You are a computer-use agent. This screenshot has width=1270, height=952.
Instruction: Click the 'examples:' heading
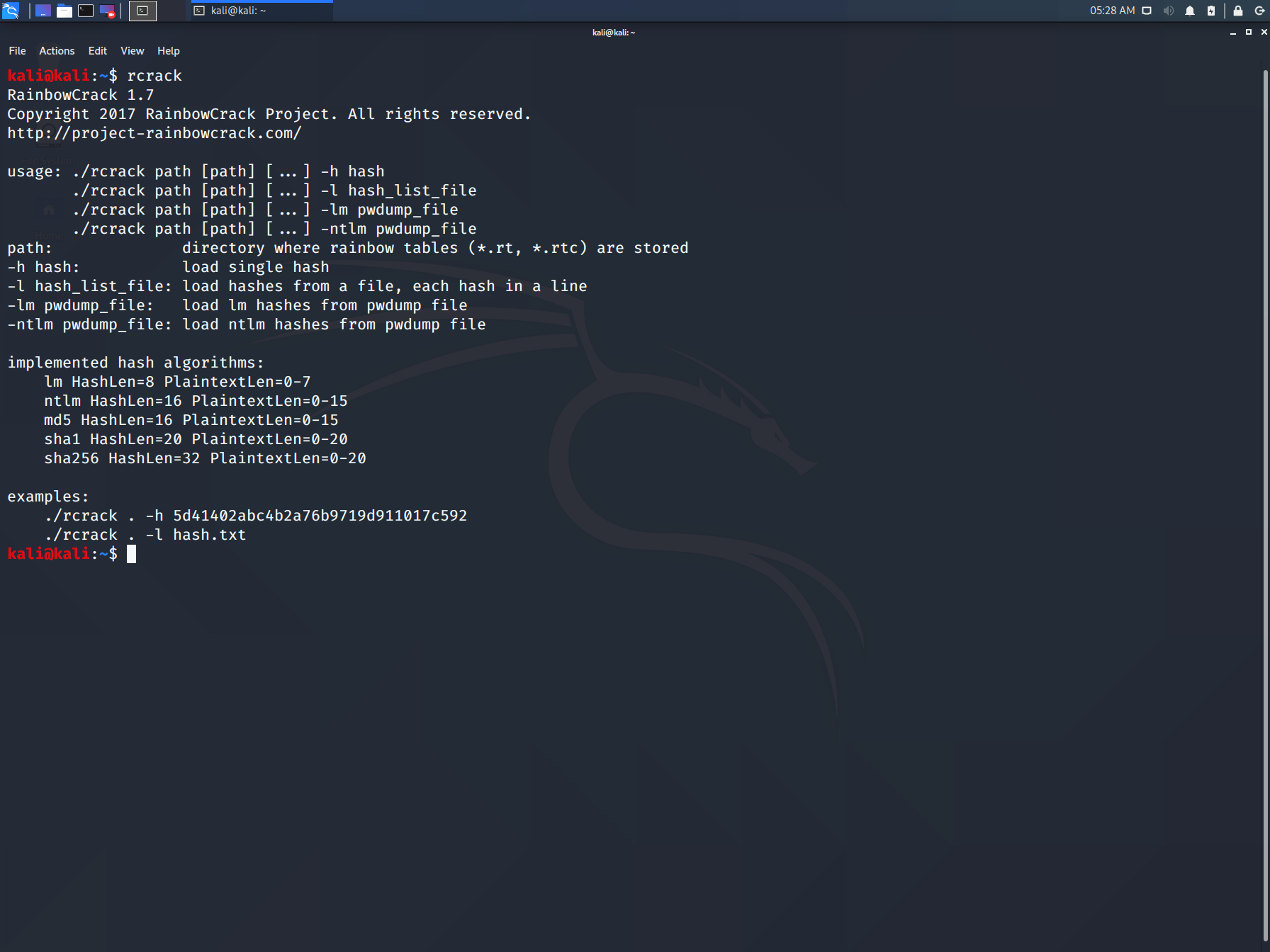tap(48, 497)
